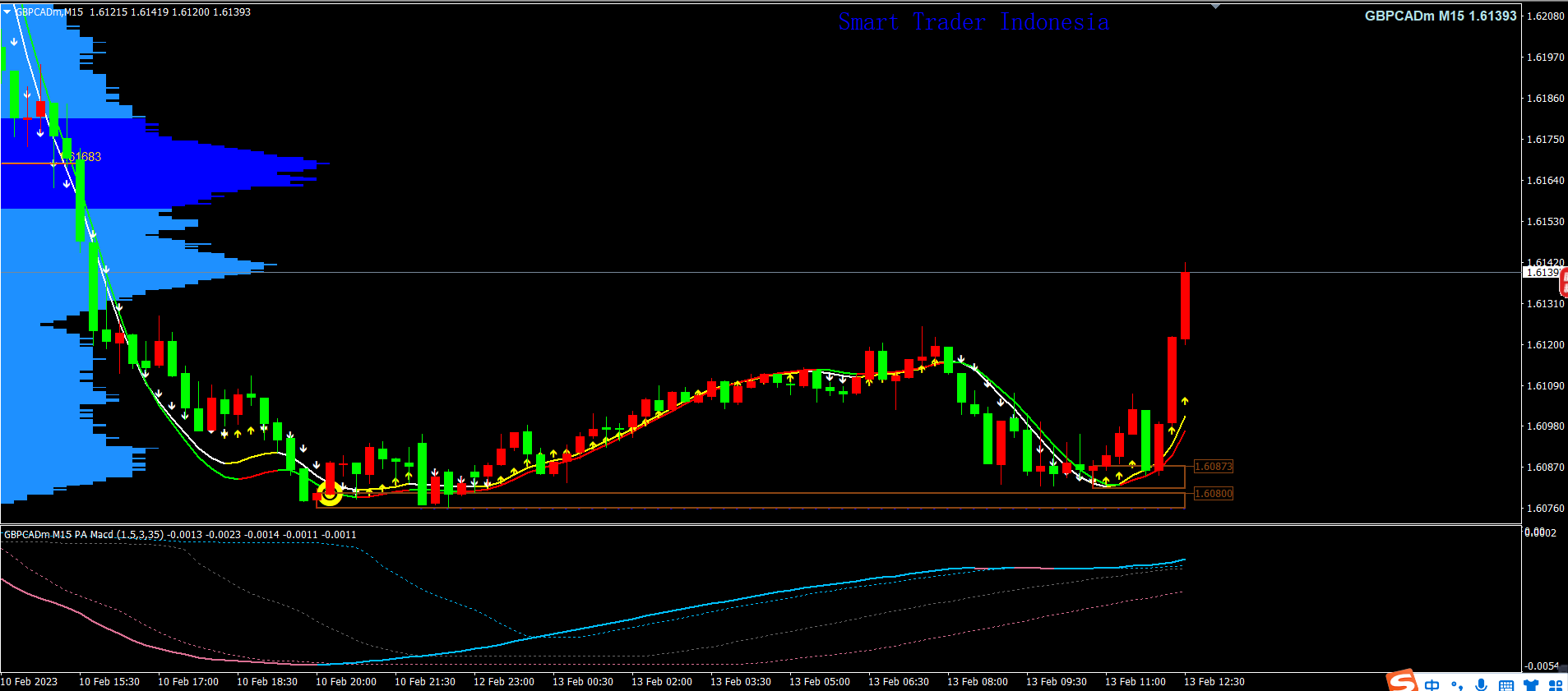Click the 1.62080 price scale value
This screenshot has height=691, width=1568.
(x=1545, y=16)
